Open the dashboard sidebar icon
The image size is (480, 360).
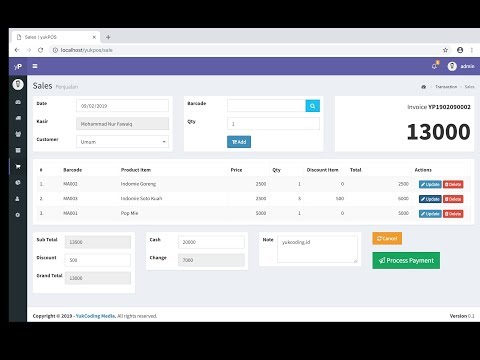pos(18,102)
